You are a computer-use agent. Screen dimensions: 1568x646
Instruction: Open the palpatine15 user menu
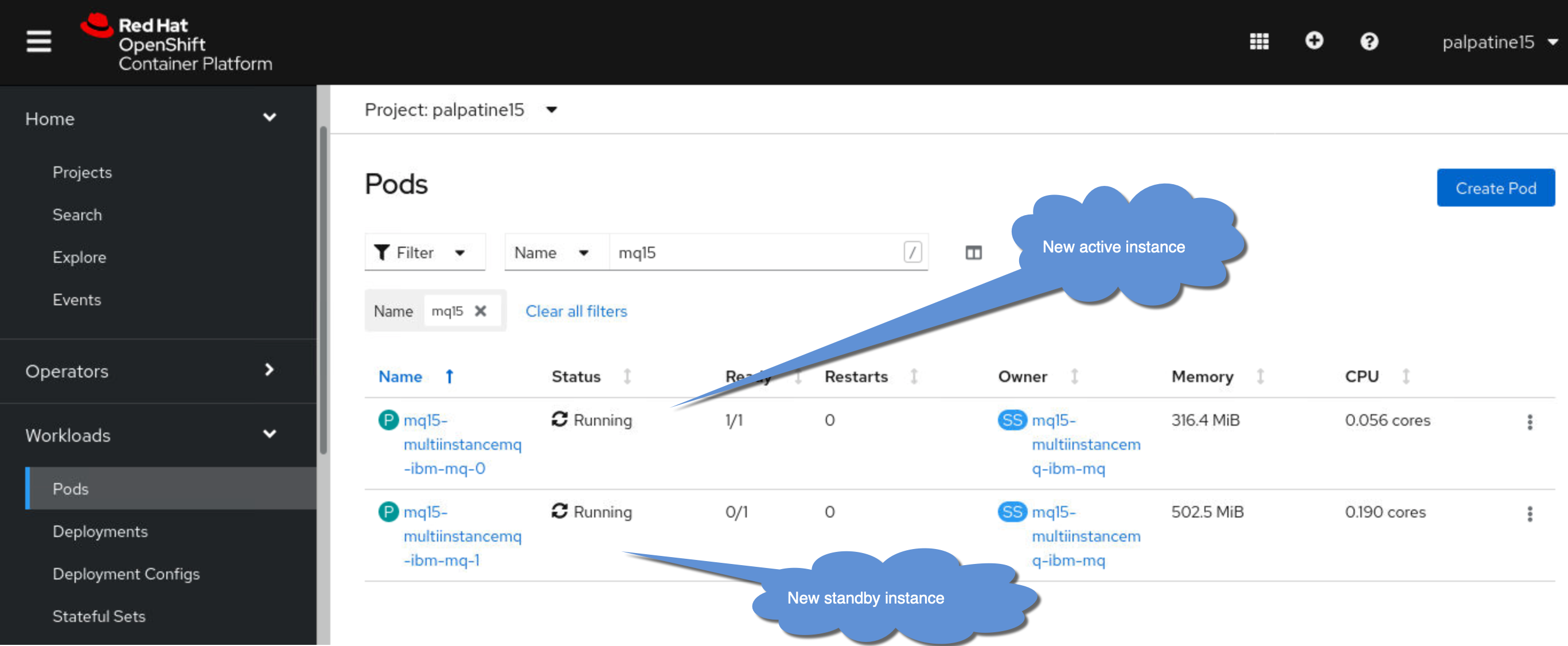click(1499, 42)
